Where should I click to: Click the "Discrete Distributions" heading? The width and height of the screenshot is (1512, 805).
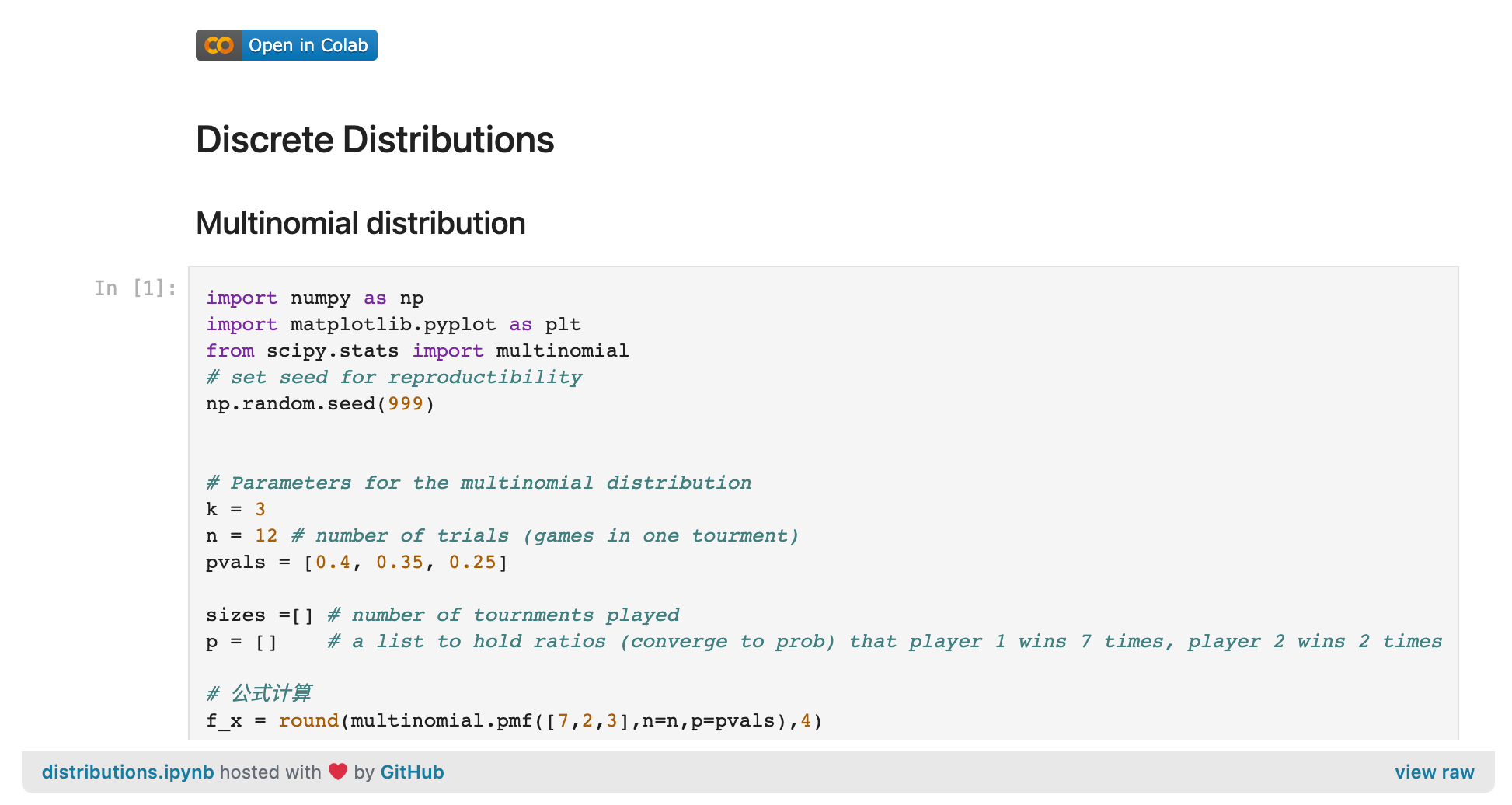375,140
